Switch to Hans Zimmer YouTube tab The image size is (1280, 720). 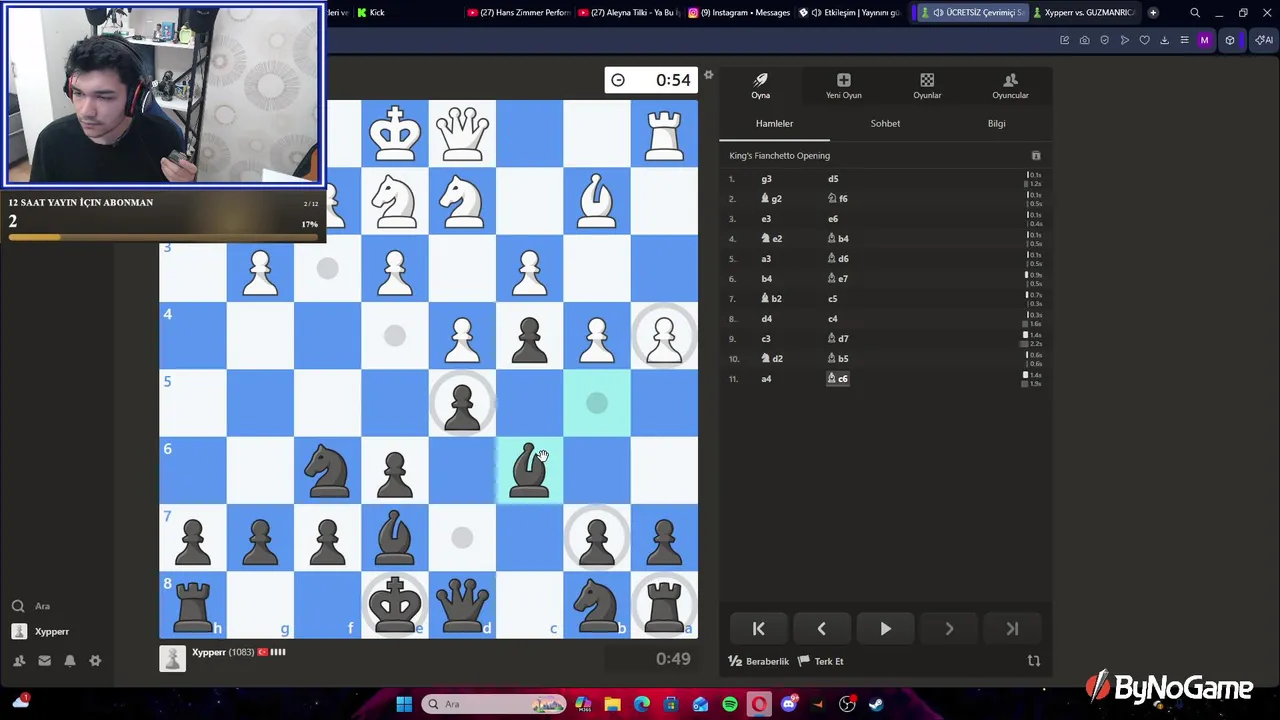[x=518, y=12]
